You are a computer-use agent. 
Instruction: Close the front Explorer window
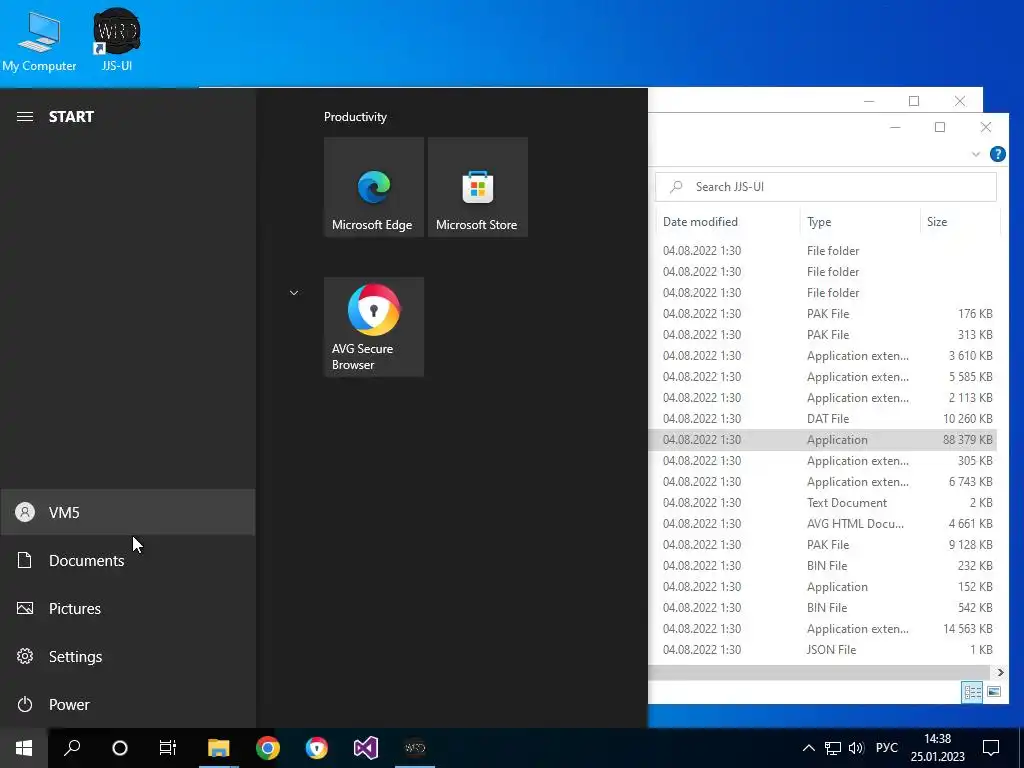tap(985, 127)
